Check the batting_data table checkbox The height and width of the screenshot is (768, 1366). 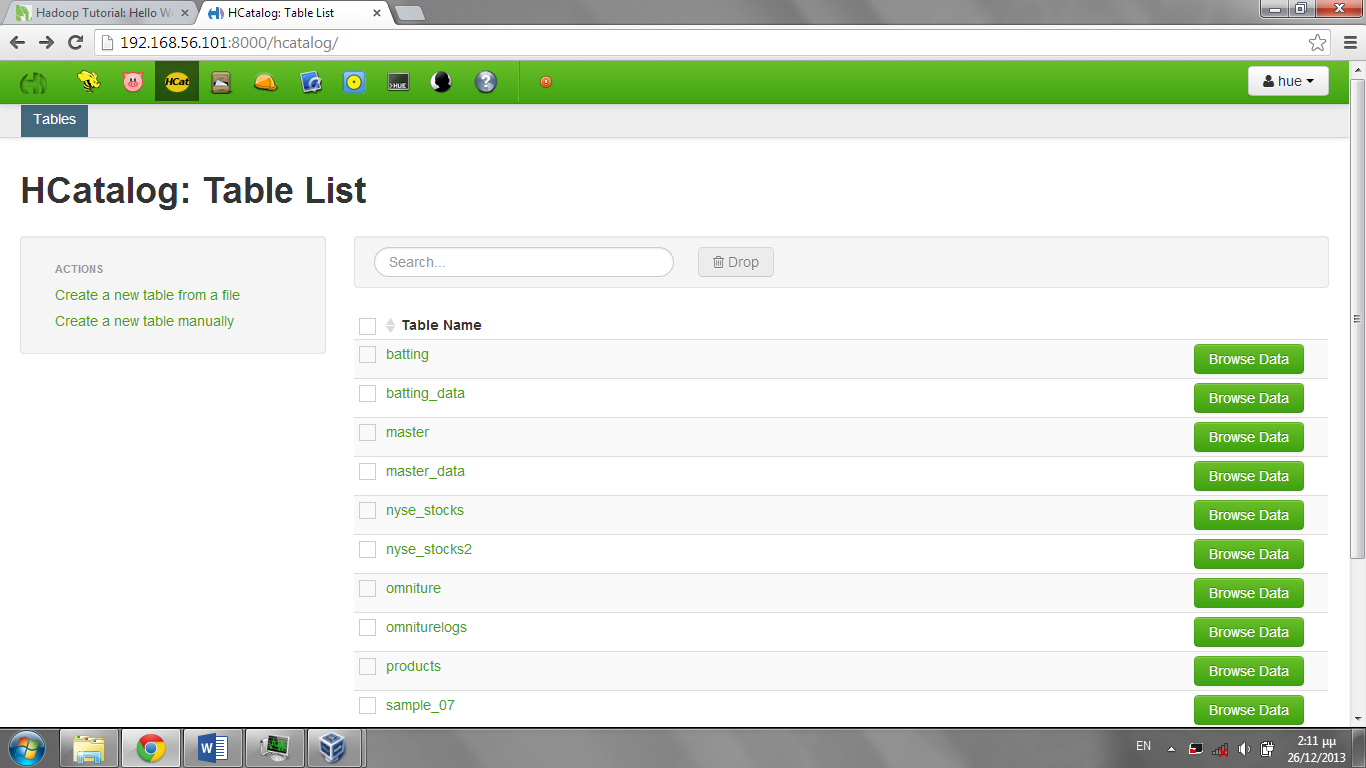click(x=367, y=393)
